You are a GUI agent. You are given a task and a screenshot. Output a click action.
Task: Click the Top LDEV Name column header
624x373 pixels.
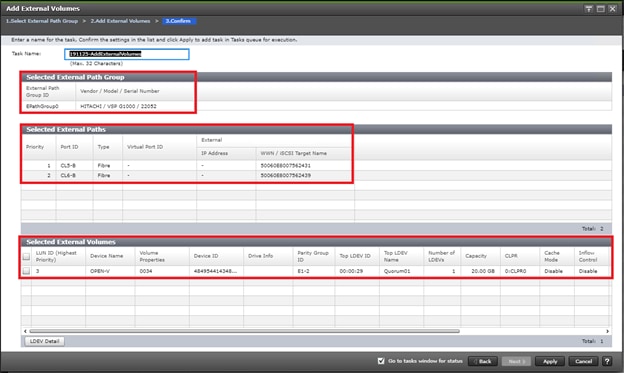coord(396,256)
